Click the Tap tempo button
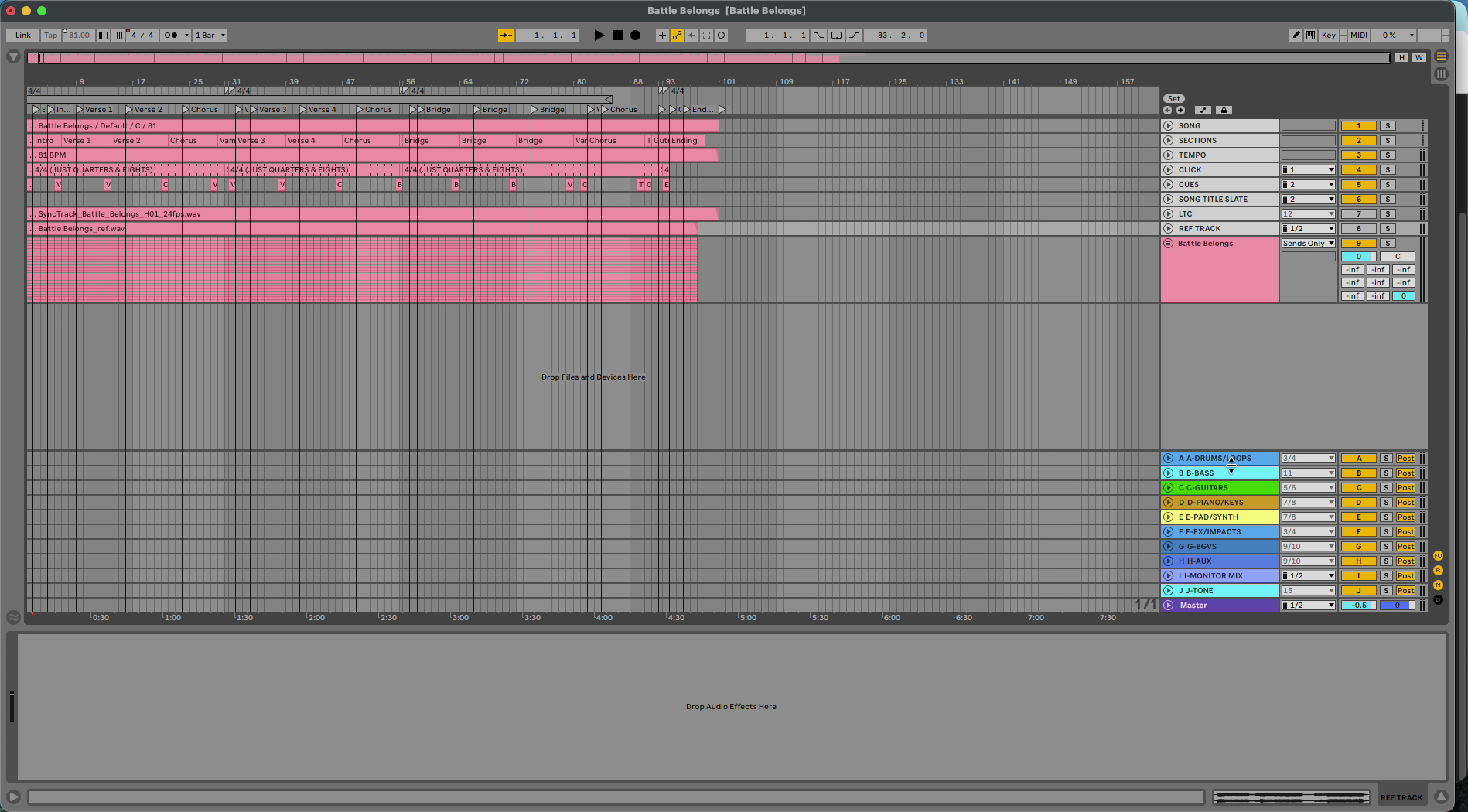 [x=50, y=35]
